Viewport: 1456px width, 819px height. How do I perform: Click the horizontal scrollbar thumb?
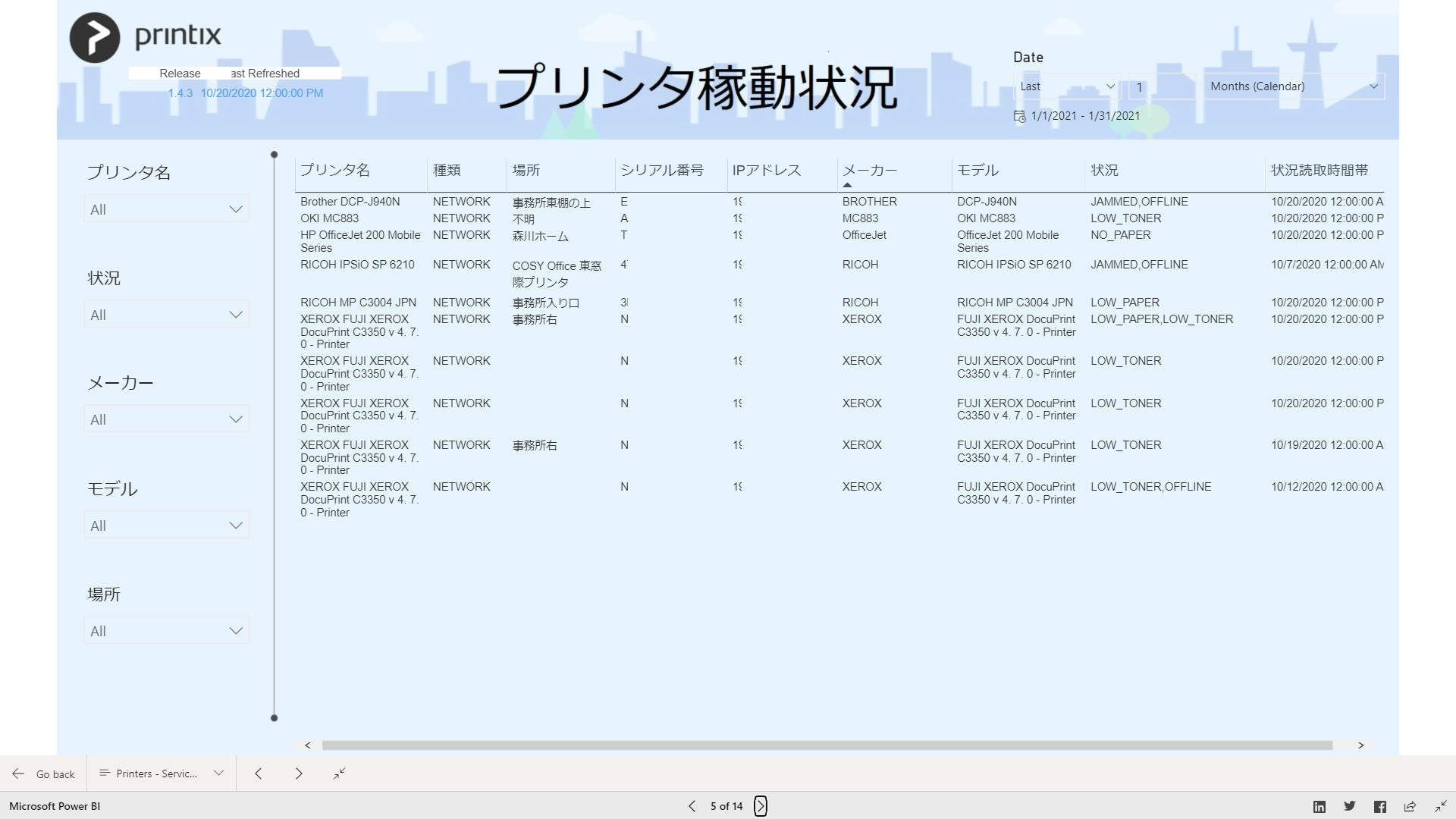pyautogui.click(x=827, y=745)
